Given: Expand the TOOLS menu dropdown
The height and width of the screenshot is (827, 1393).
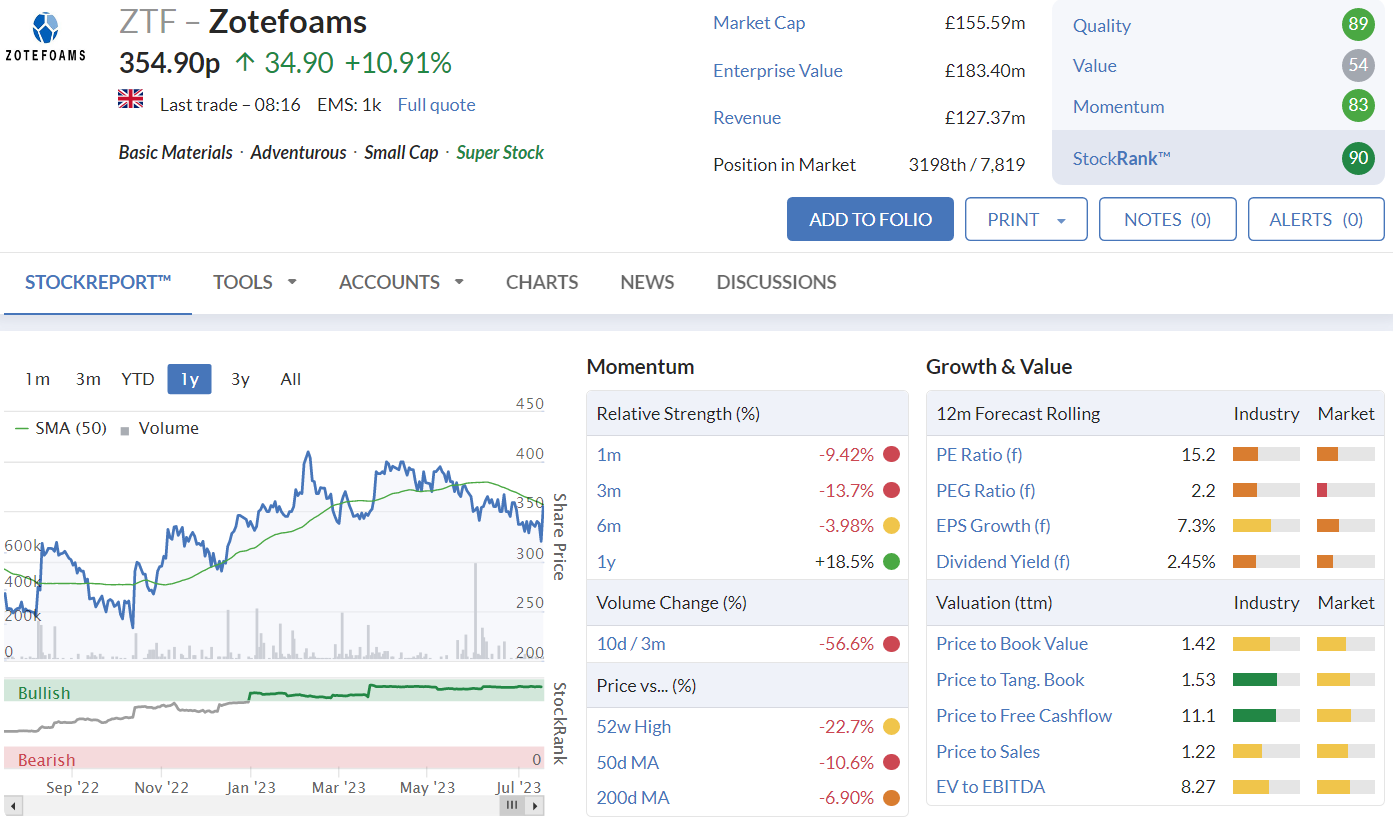Looking at the screenshot, I should (292, 282).
